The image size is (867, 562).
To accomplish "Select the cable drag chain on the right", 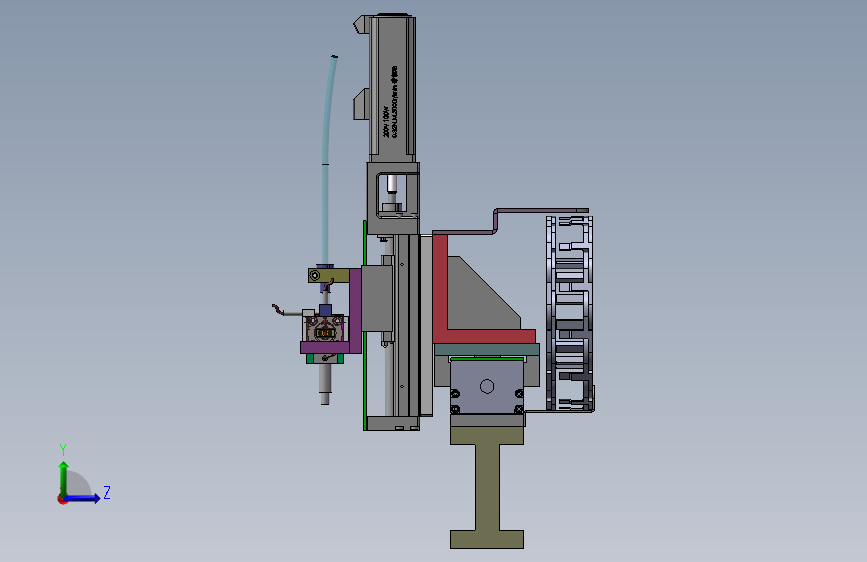I will pyautogui.click(x=570, y=313).
